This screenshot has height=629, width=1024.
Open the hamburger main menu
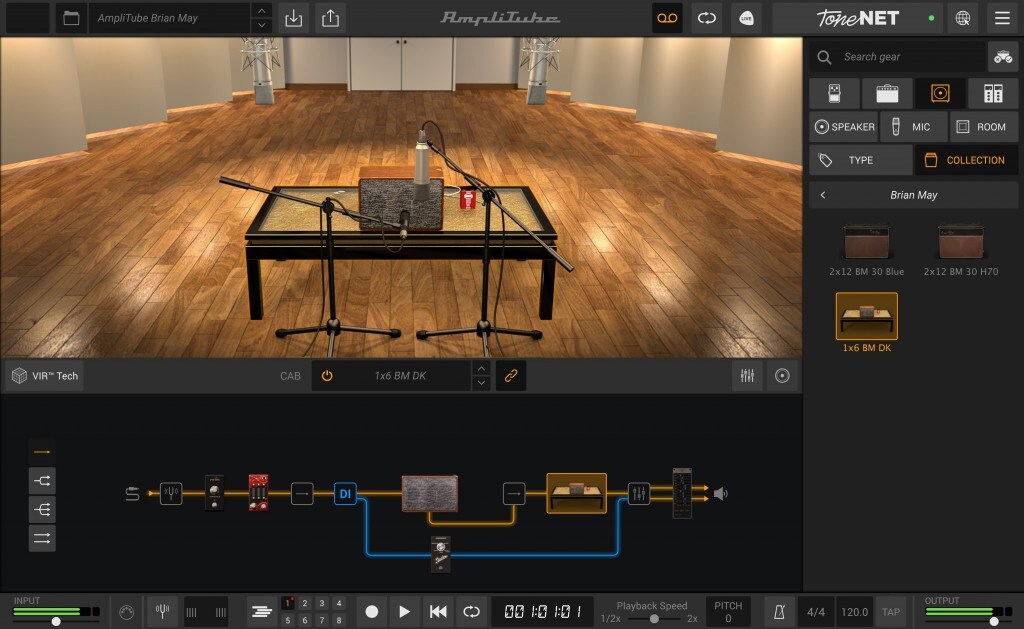coord(1002,18)
